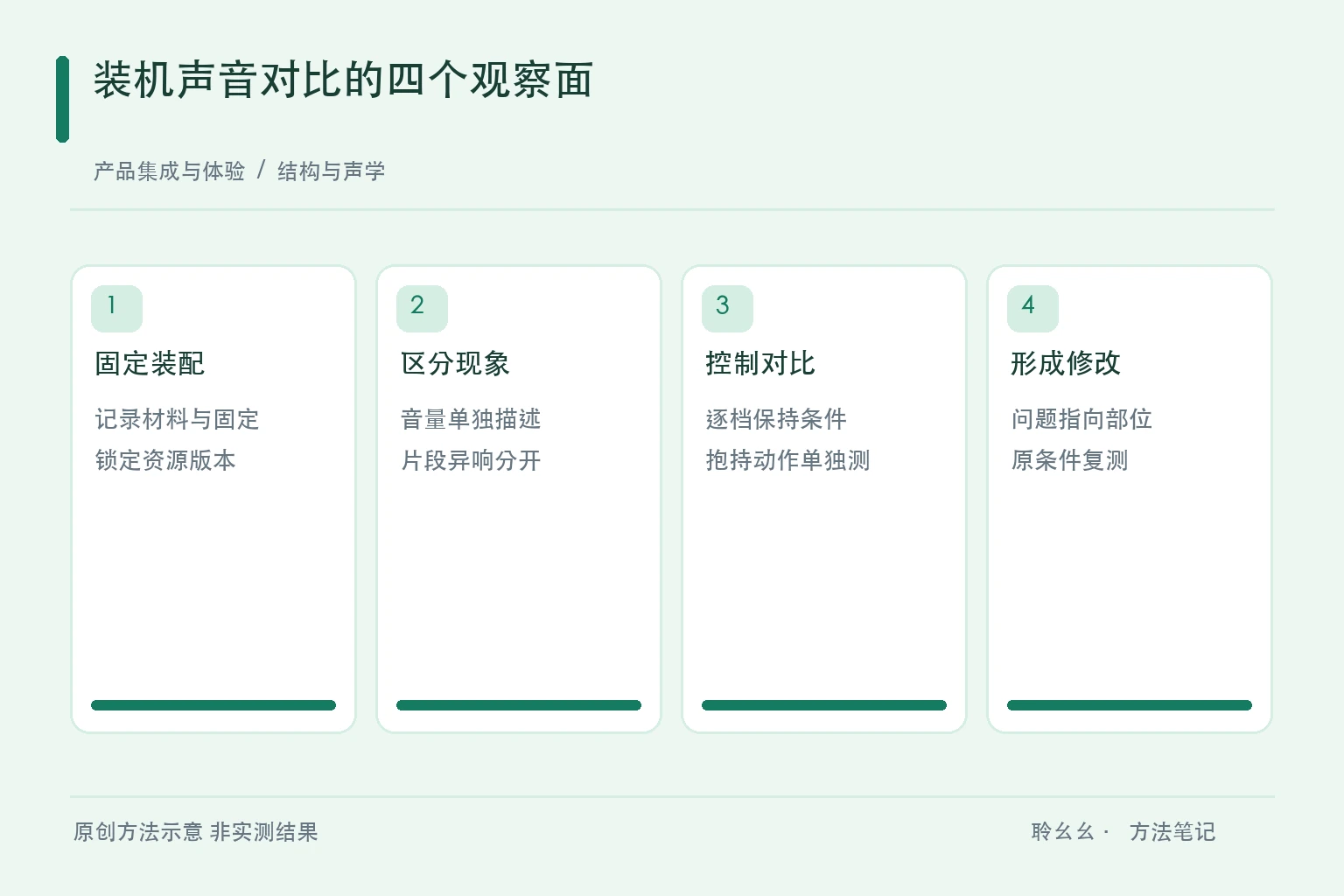The image size is (1344, 896).
Task: Select the 结构与声学 breadcrumb text
Action: click(x=332, y=171)
